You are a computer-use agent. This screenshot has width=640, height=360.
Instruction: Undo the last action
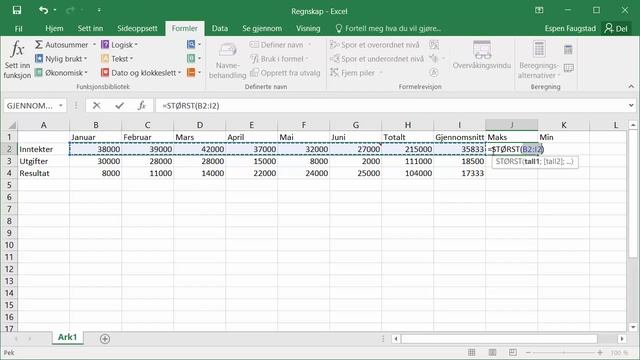click(x=43, y=10)
